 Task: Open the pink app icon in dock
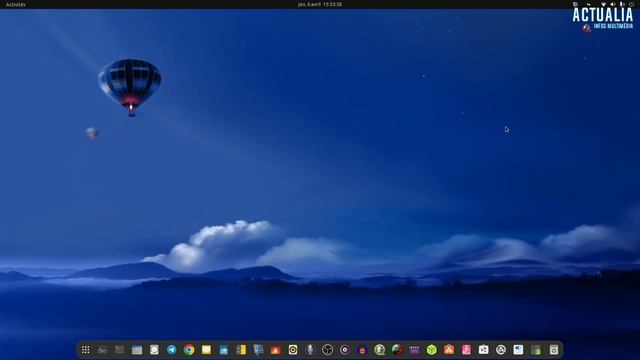tap(467, 350)
